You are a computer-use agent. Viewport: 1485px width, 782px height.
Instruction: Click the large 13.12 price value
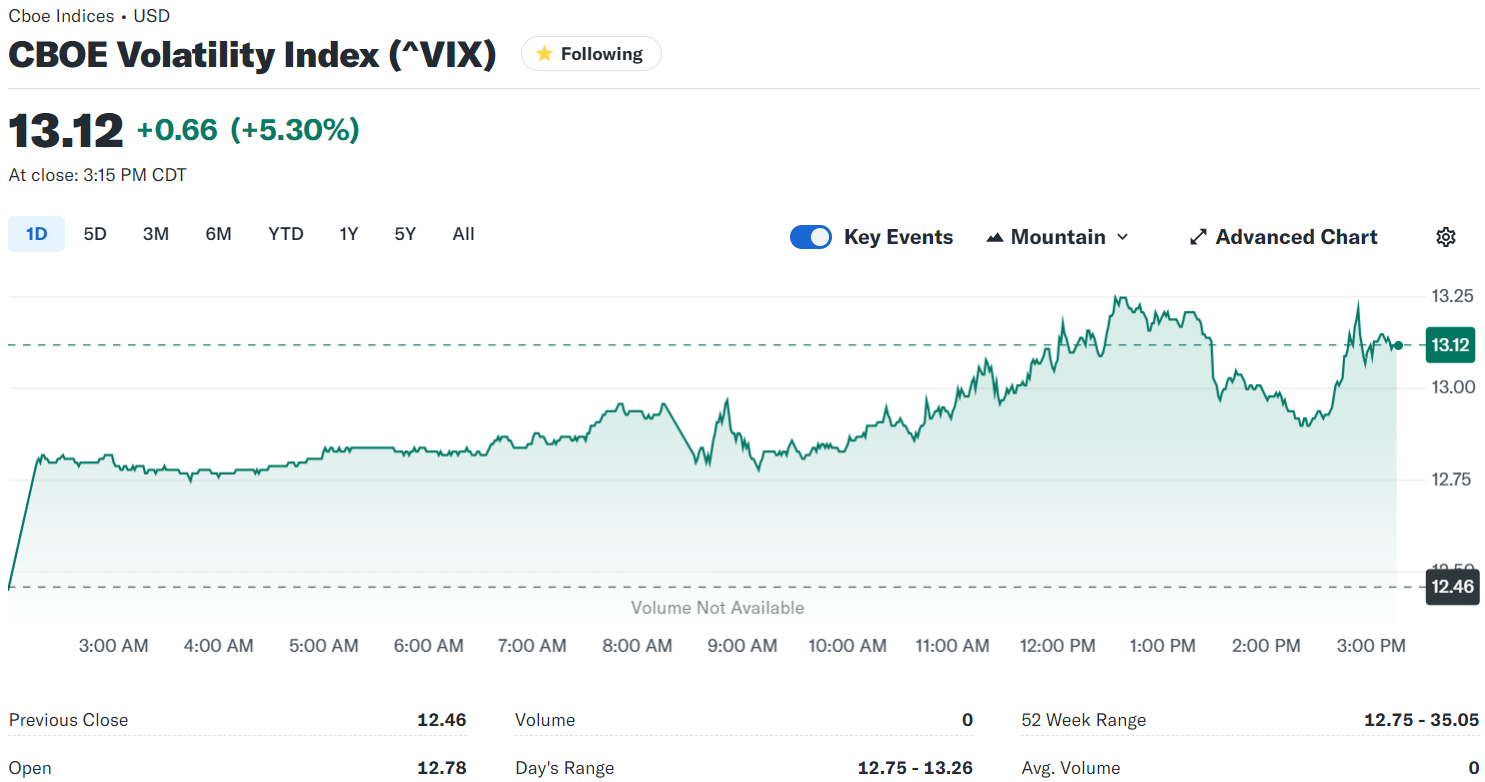coord(66,131)
